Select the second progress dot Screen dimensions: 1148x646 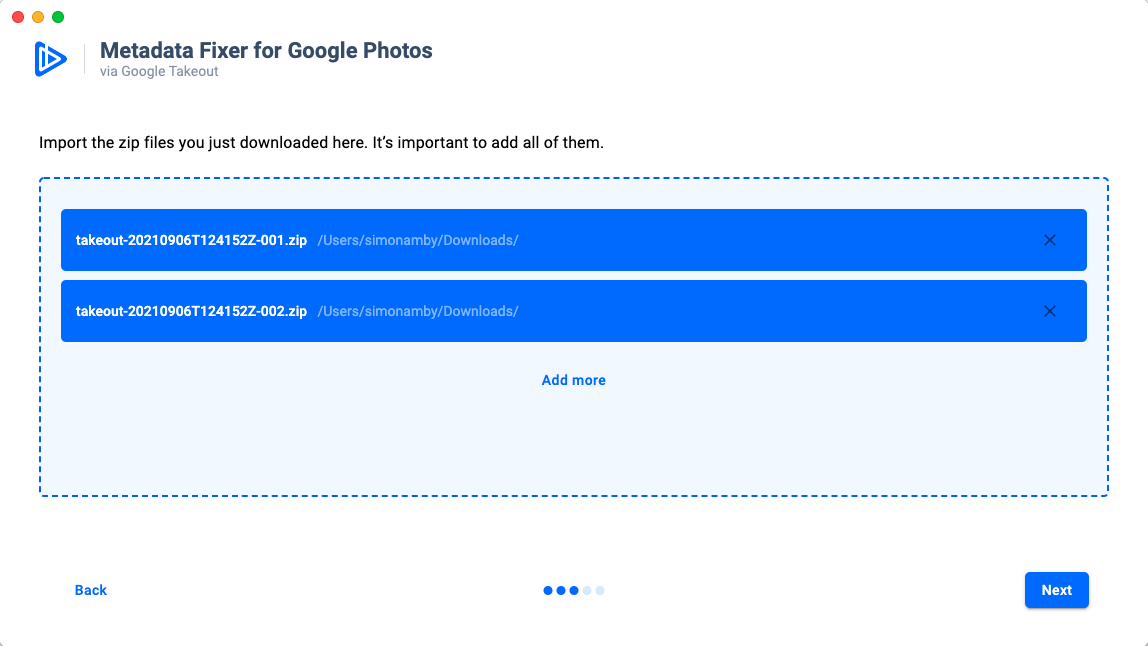(561, 590)
